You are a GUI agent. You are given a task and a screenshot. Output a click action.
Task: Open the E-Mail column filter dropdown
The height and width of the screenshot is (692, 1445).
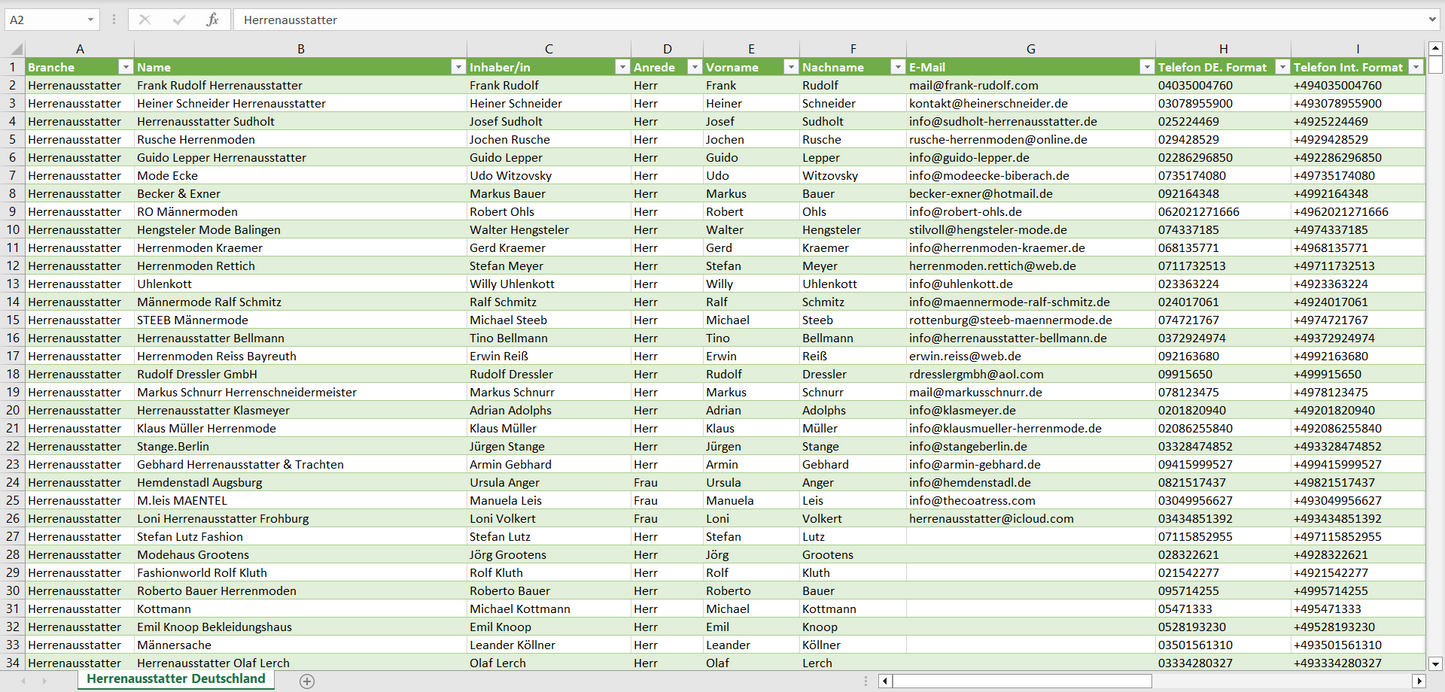point(1146,67)
